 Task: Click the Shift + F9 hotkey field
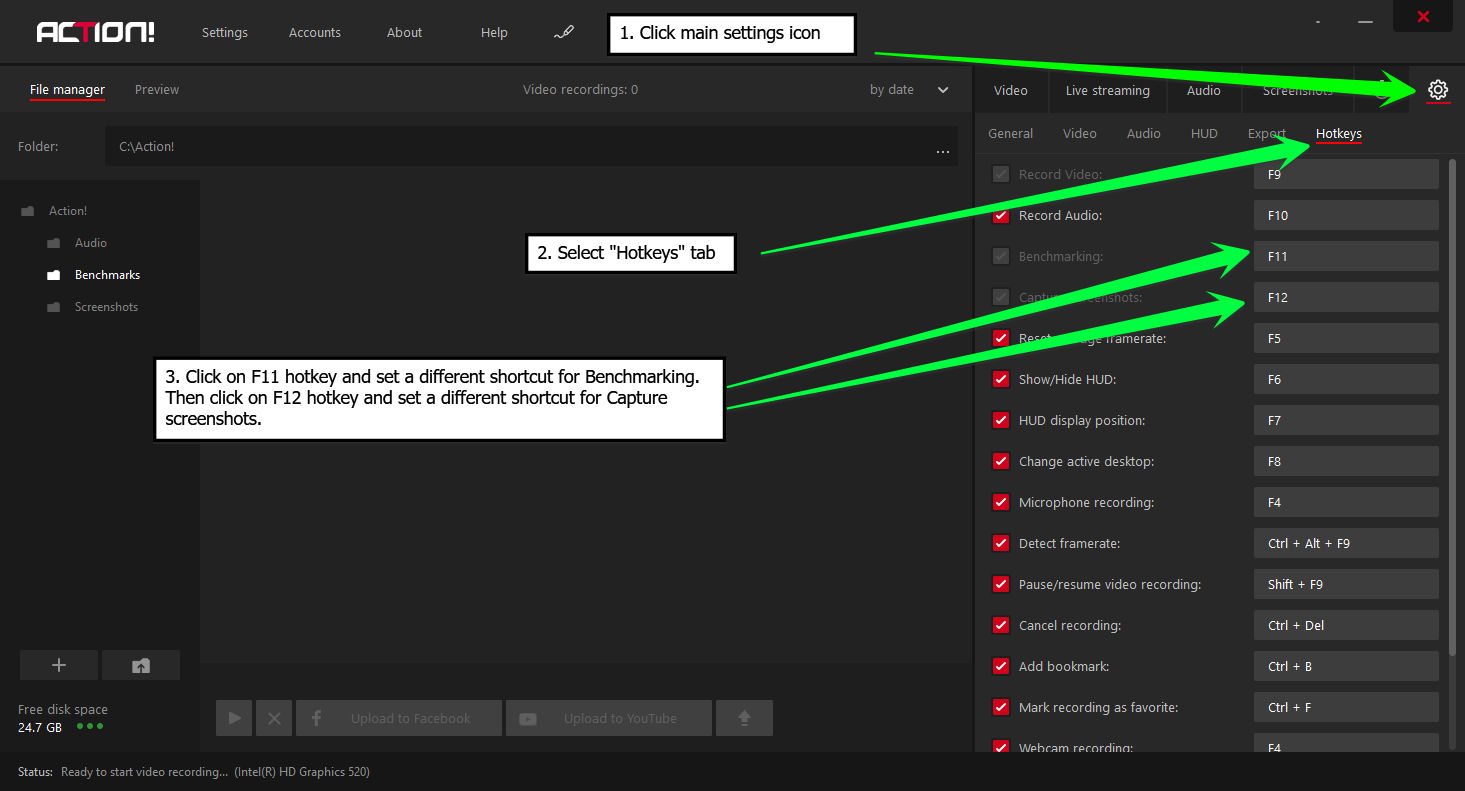(x=1346, y=584)
